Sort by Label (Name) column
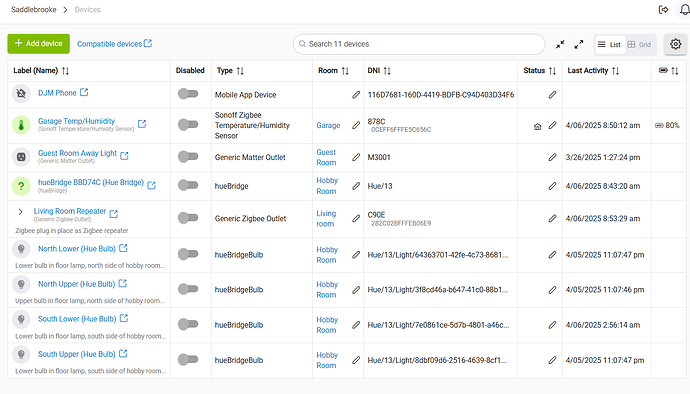690x394 pixels. (x=65, y=71)
